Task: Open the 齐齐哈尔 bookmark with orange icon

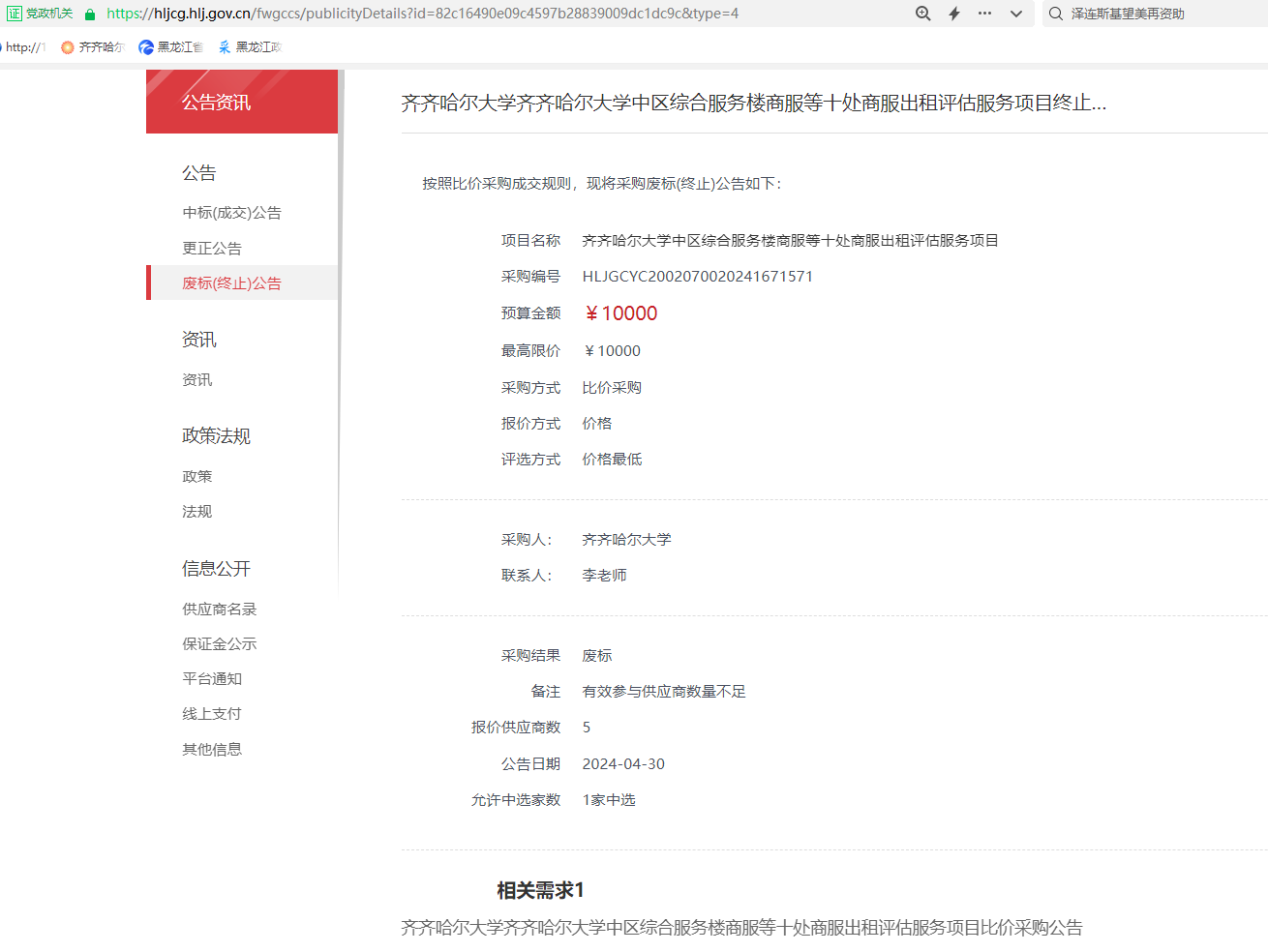Action: pos(93,46)
